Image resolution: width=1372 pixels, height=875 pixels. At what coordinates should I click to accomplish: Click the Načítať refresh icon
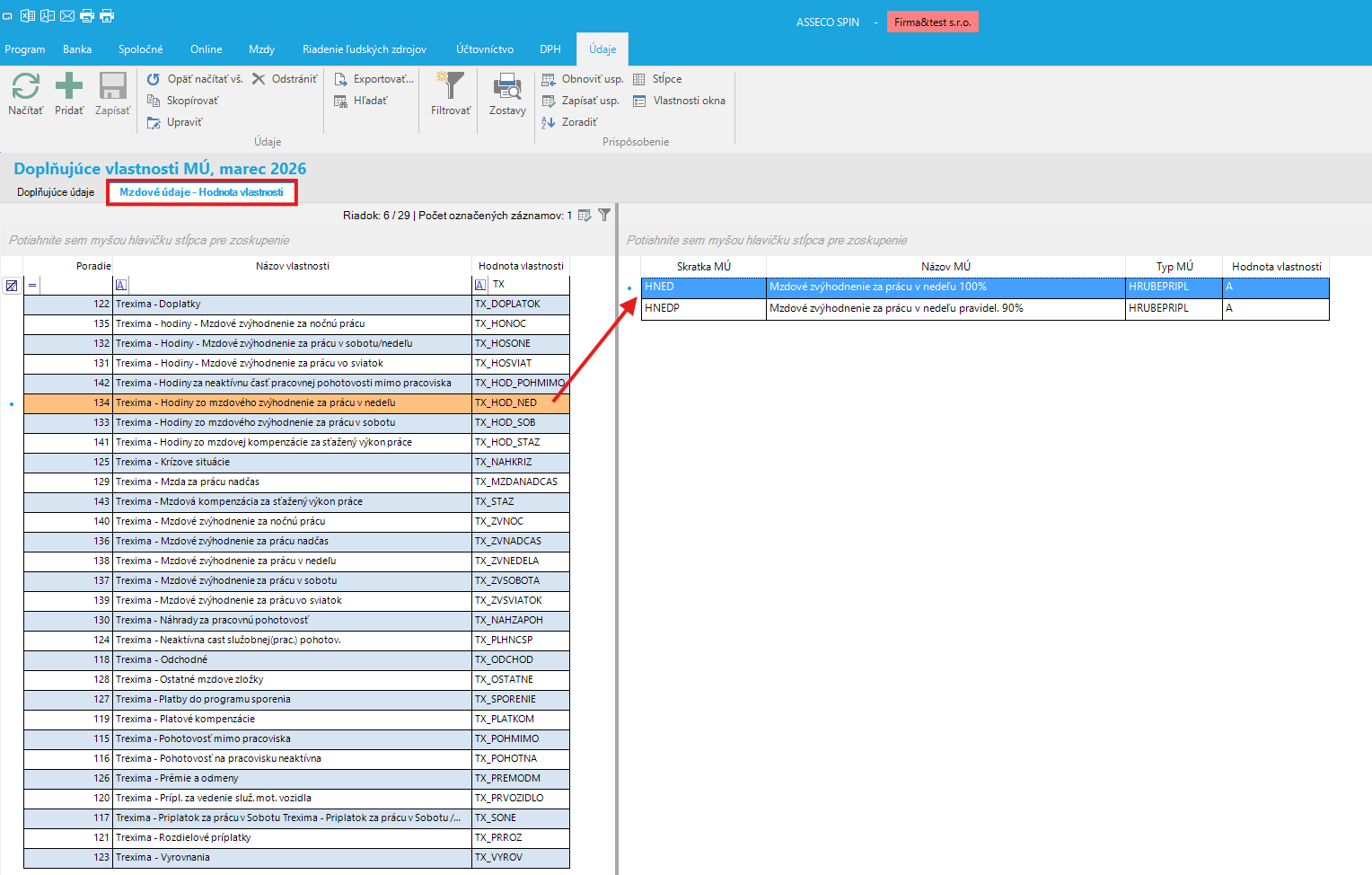[x=25, y=86]
